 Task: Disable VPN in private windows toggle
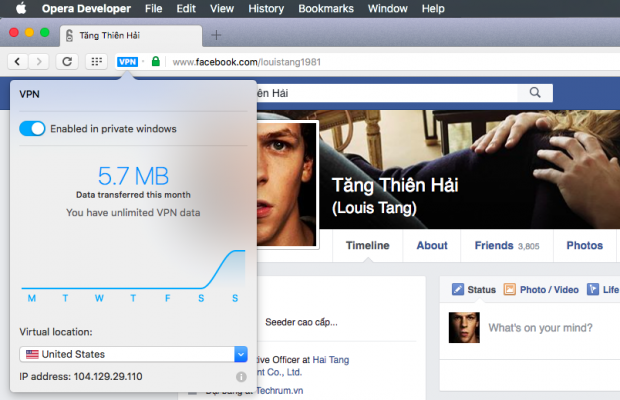(33, 128)
